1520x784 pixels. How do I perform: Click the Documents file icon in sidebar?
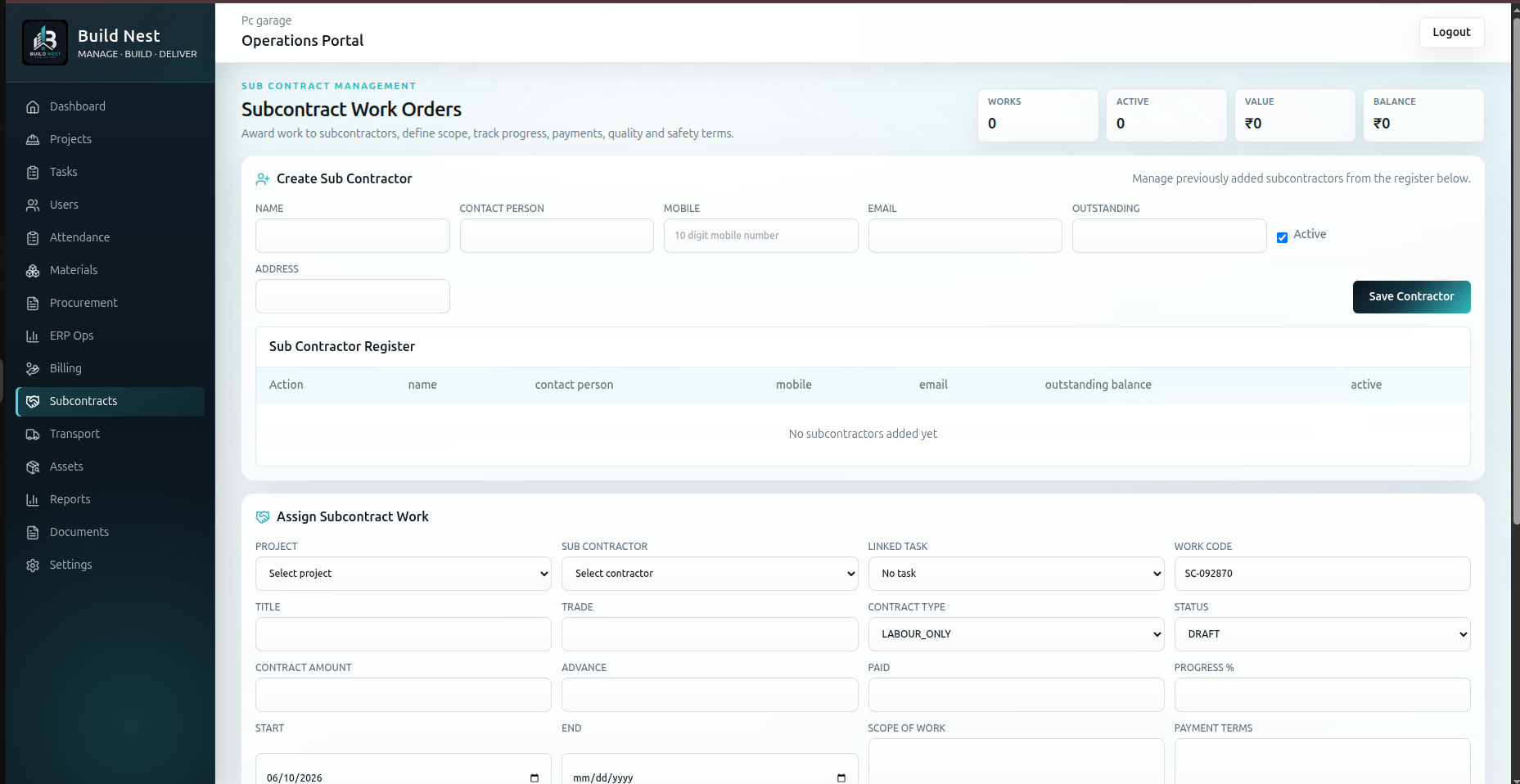(x=33, y=532)
